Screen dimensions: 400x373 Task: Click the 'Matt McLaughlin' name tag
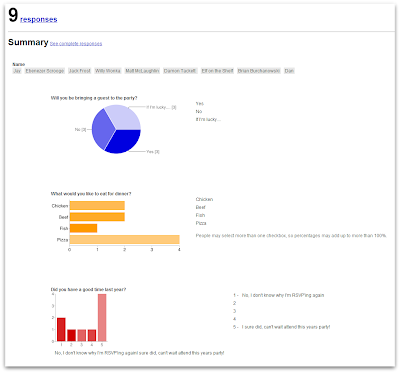tap(142, 71)
